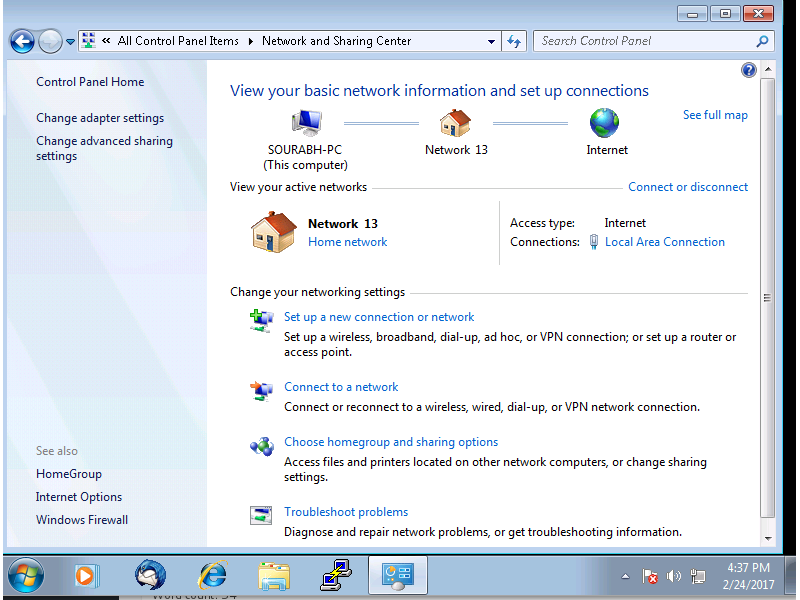The height and width of the screenshot is (600, 800).
Task: Go back with the Back arrow button
Action: click(22, 41)
